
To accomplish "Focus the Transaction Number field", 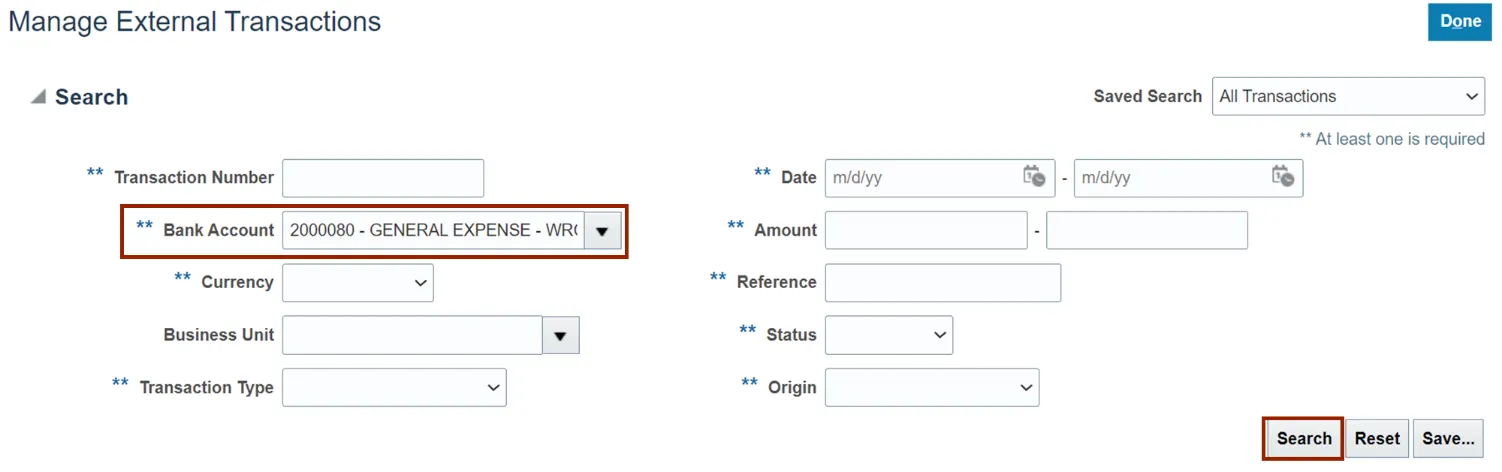I will point(383,178).
